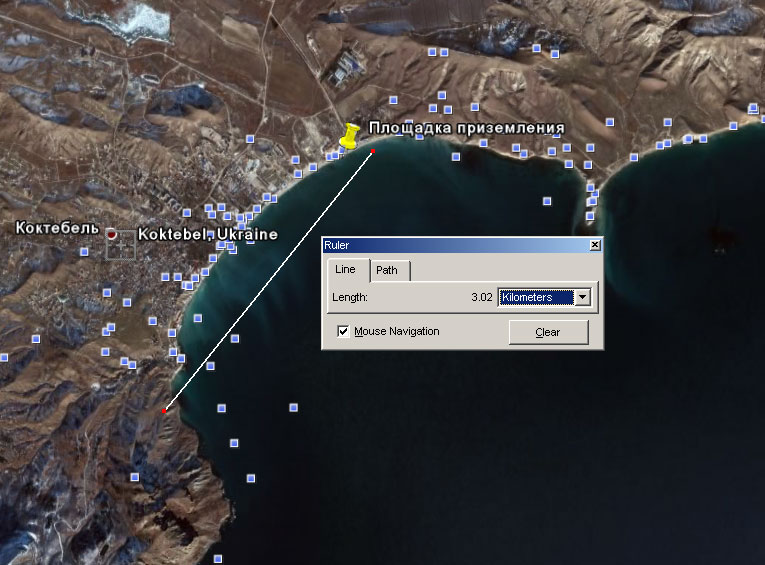
Task: Click the yellow pushpin placemark
Action: (349, 136)
